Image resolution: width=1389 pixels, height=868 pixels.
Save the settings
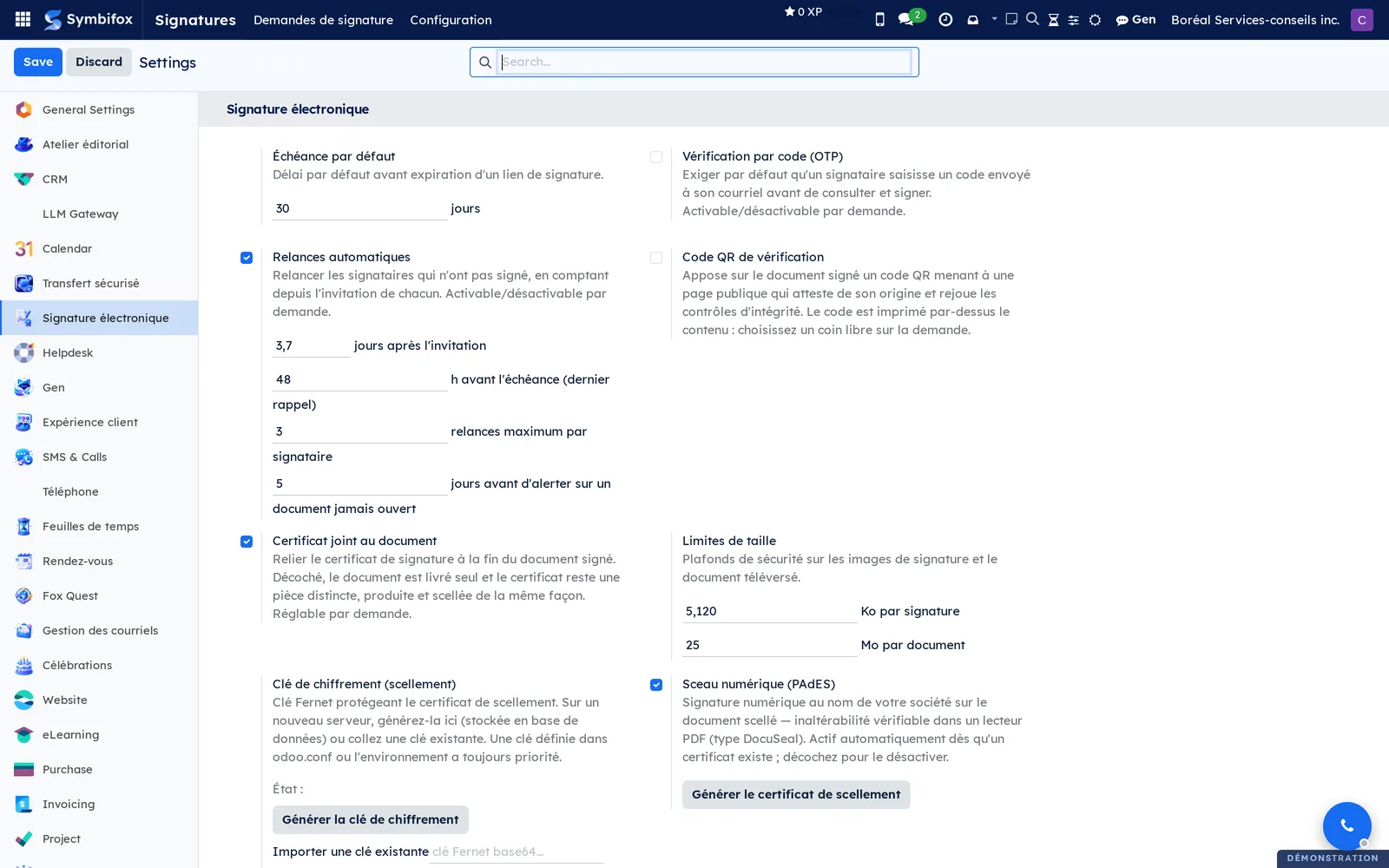pos(38,62)
